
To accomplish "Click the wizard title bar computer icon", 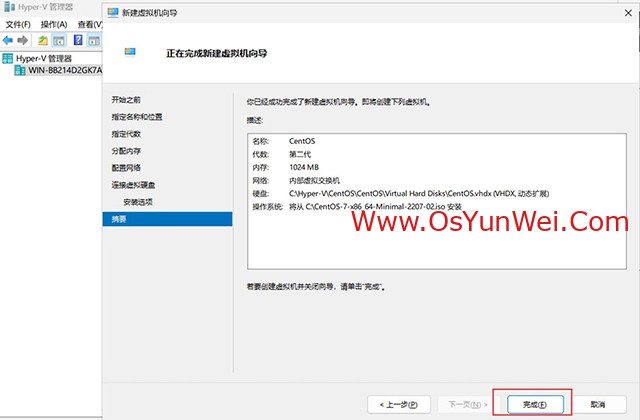I will click(x=113, y=13).
